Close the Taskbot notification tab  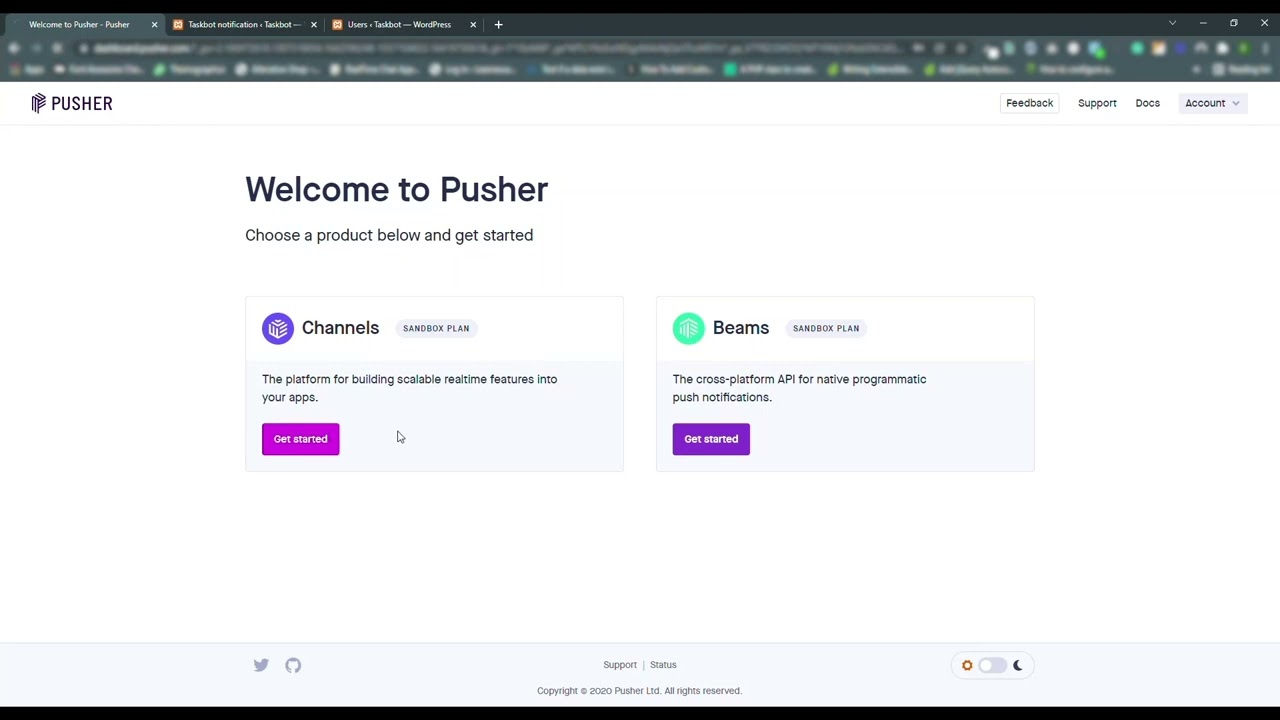tap(314, 24)
